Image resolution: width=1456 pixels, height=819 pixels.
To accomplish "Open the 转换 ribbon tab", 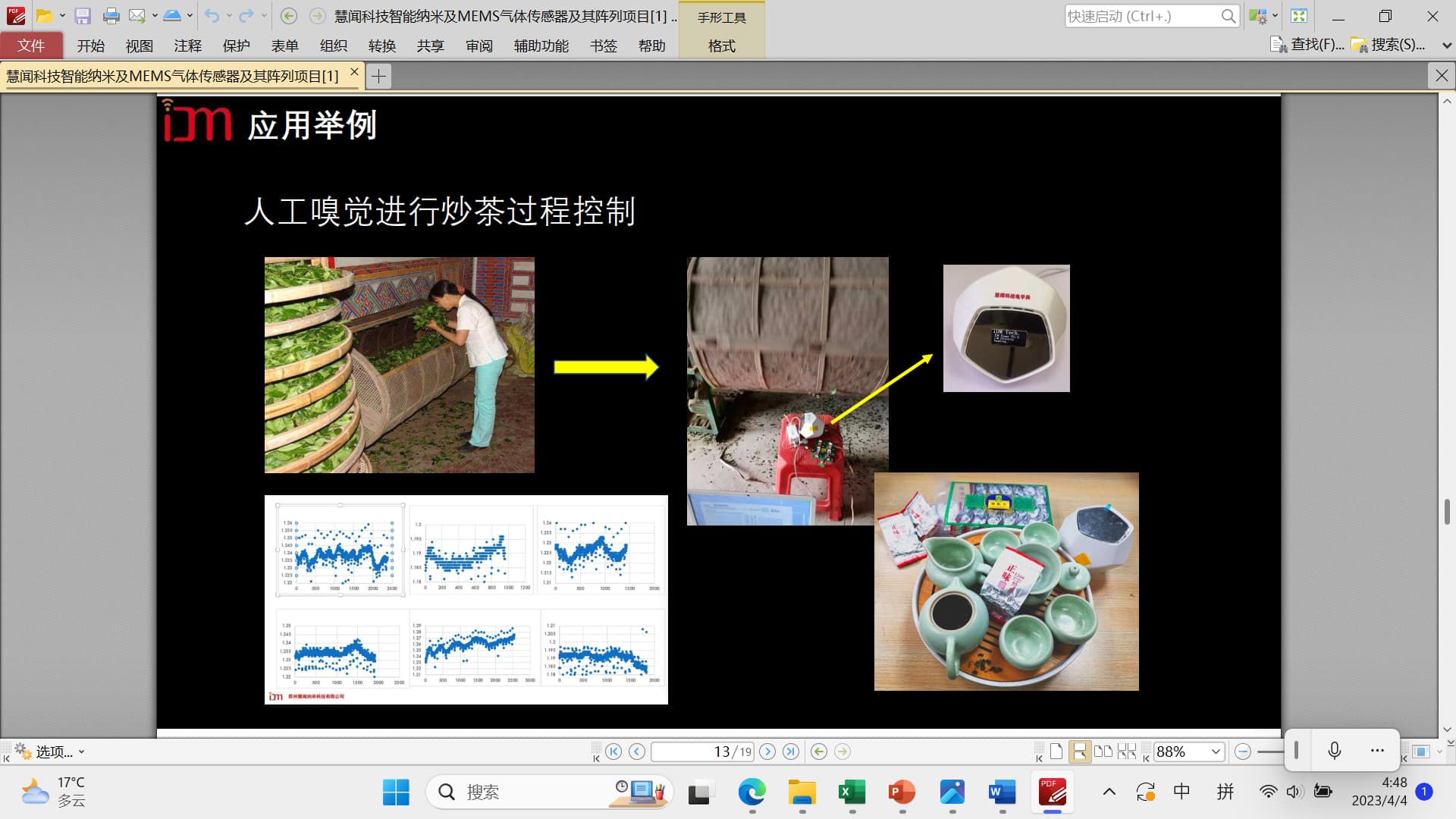I will (381, 45).
